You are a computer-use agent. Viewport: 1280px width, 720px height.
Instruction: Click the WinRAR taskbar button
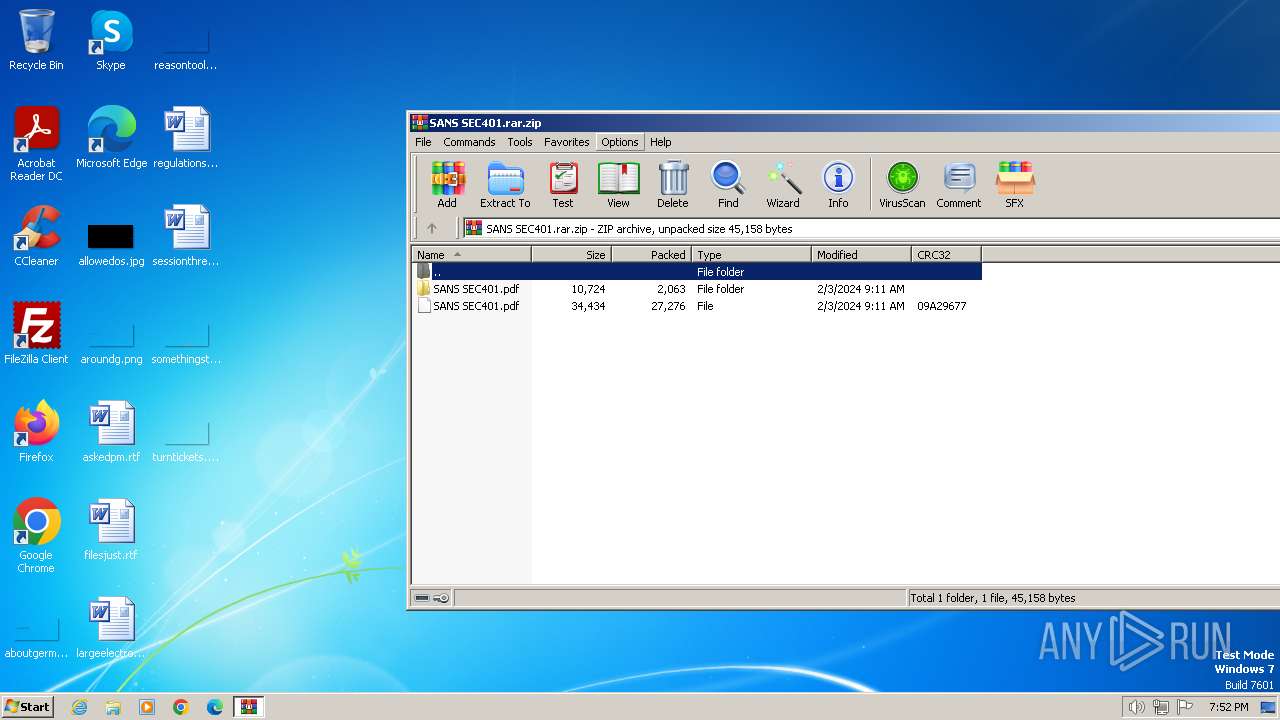(249, 707)
